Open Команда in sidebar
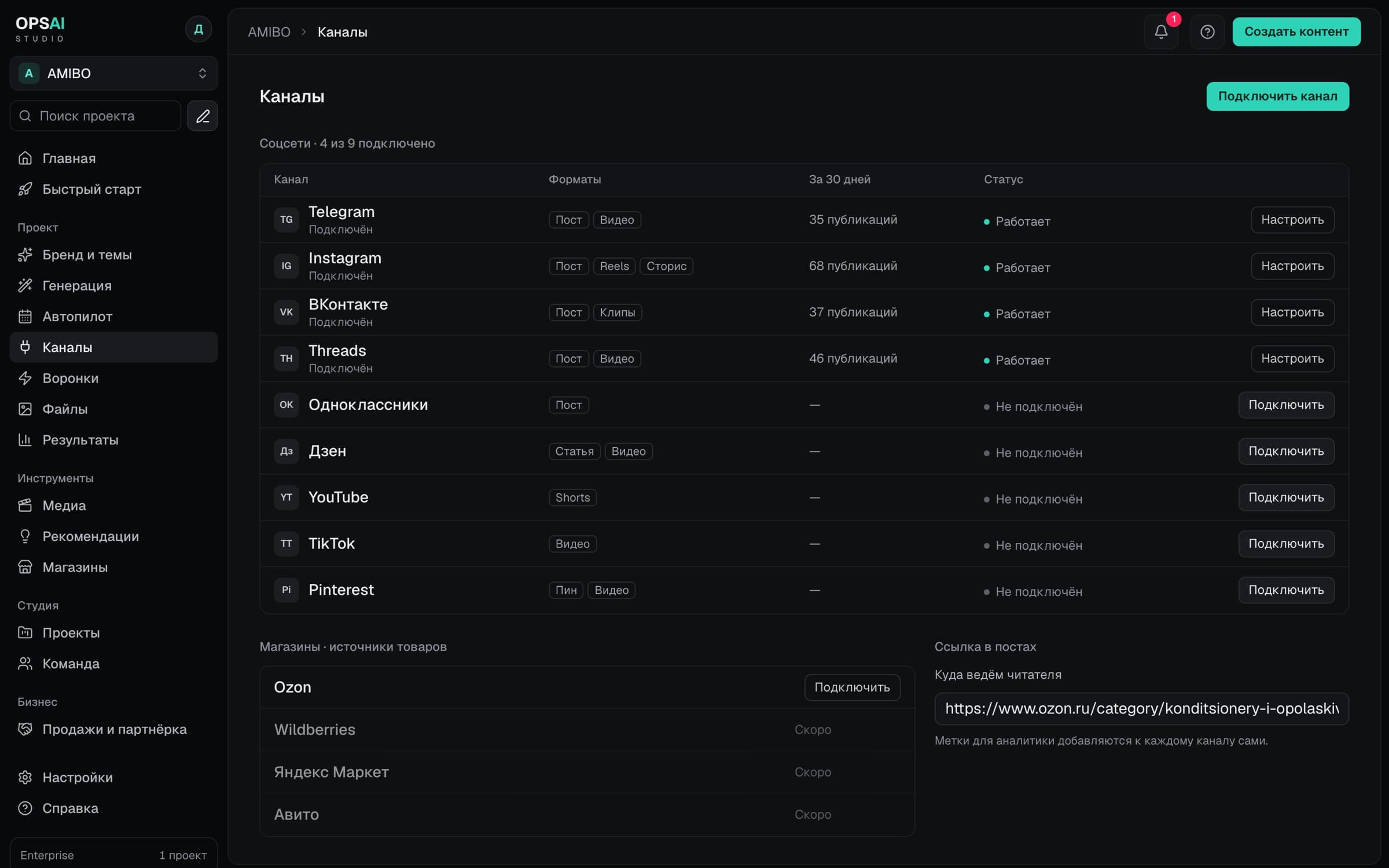This screenshot has height=868, width=1389. point(113,663)
